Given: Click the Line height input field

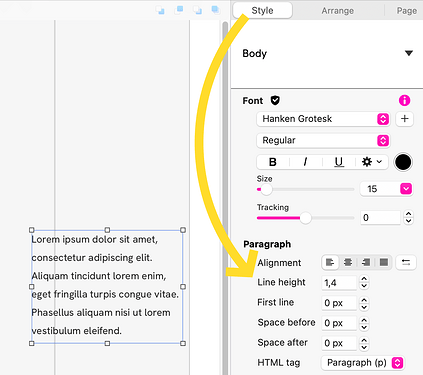Looking at the screenshot, I should [339, 283].
